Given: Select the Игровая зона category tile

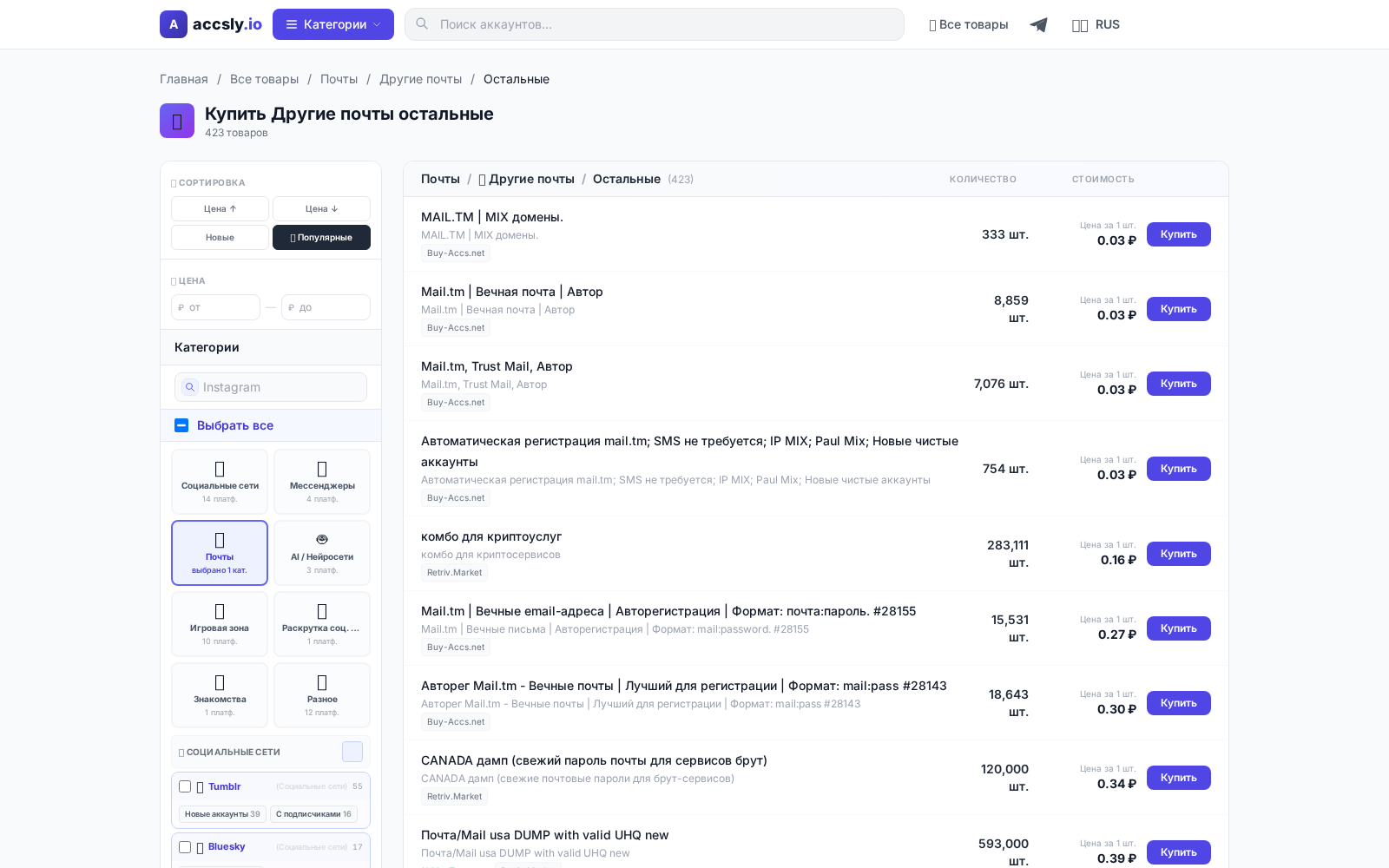Looking at the screenshot, I should (220, 624).
